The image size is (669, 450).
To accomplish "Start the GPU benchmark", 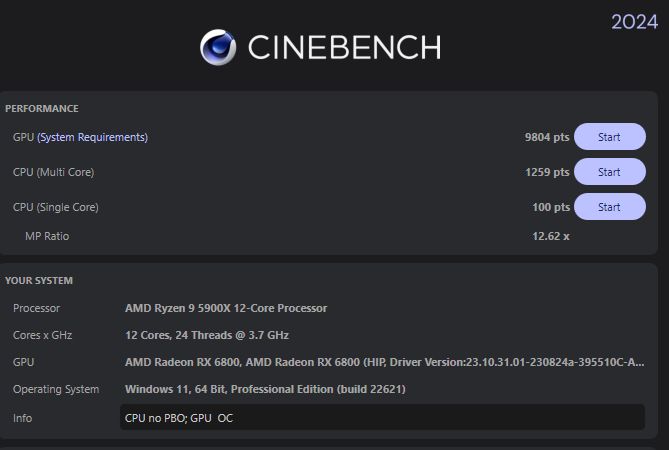I will [609, 137].
